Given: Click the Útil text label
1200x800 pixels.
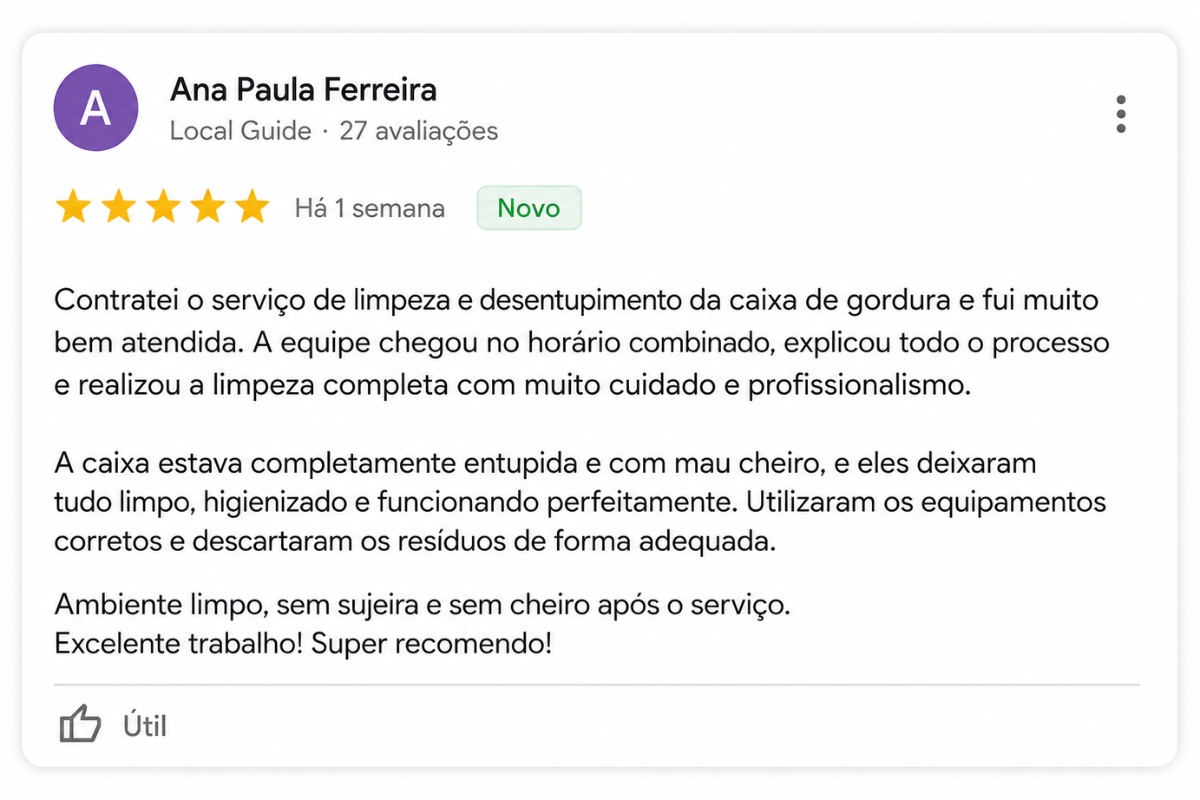Looking at the screenshot, I should point(144,725).
